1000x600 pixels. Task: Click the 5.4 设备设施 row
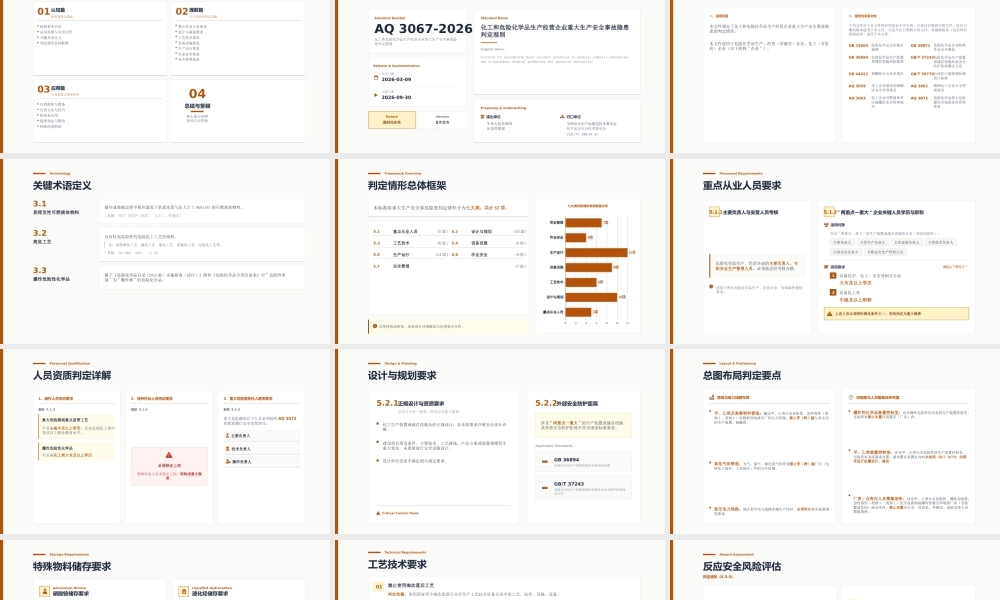pos(489,243)
